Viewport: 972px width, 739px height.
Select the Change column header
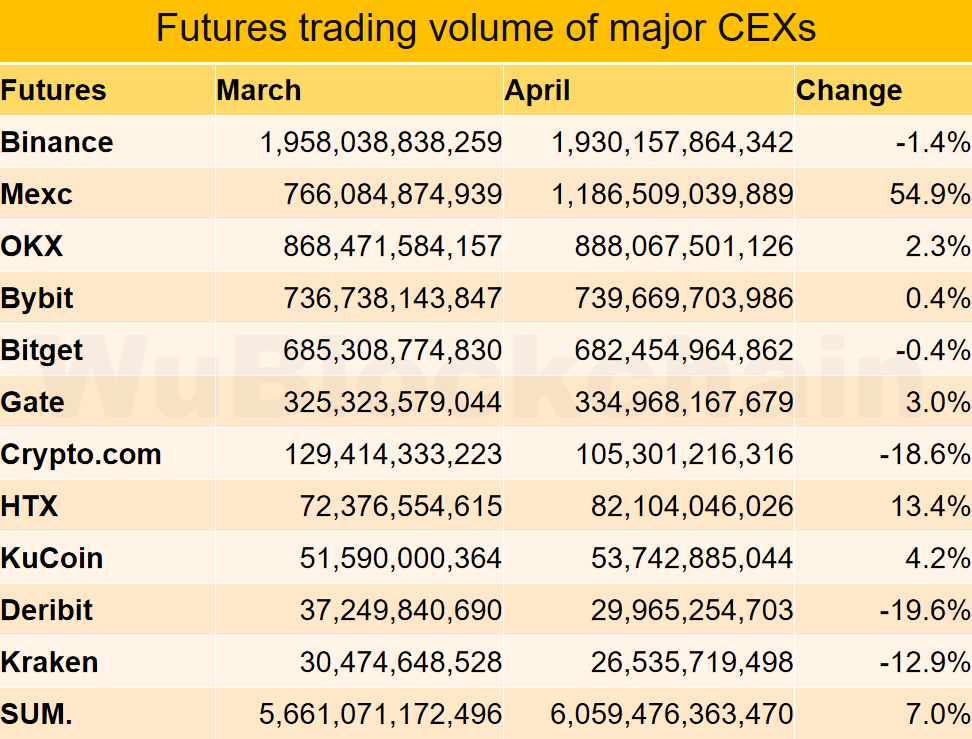coord(849,90)
